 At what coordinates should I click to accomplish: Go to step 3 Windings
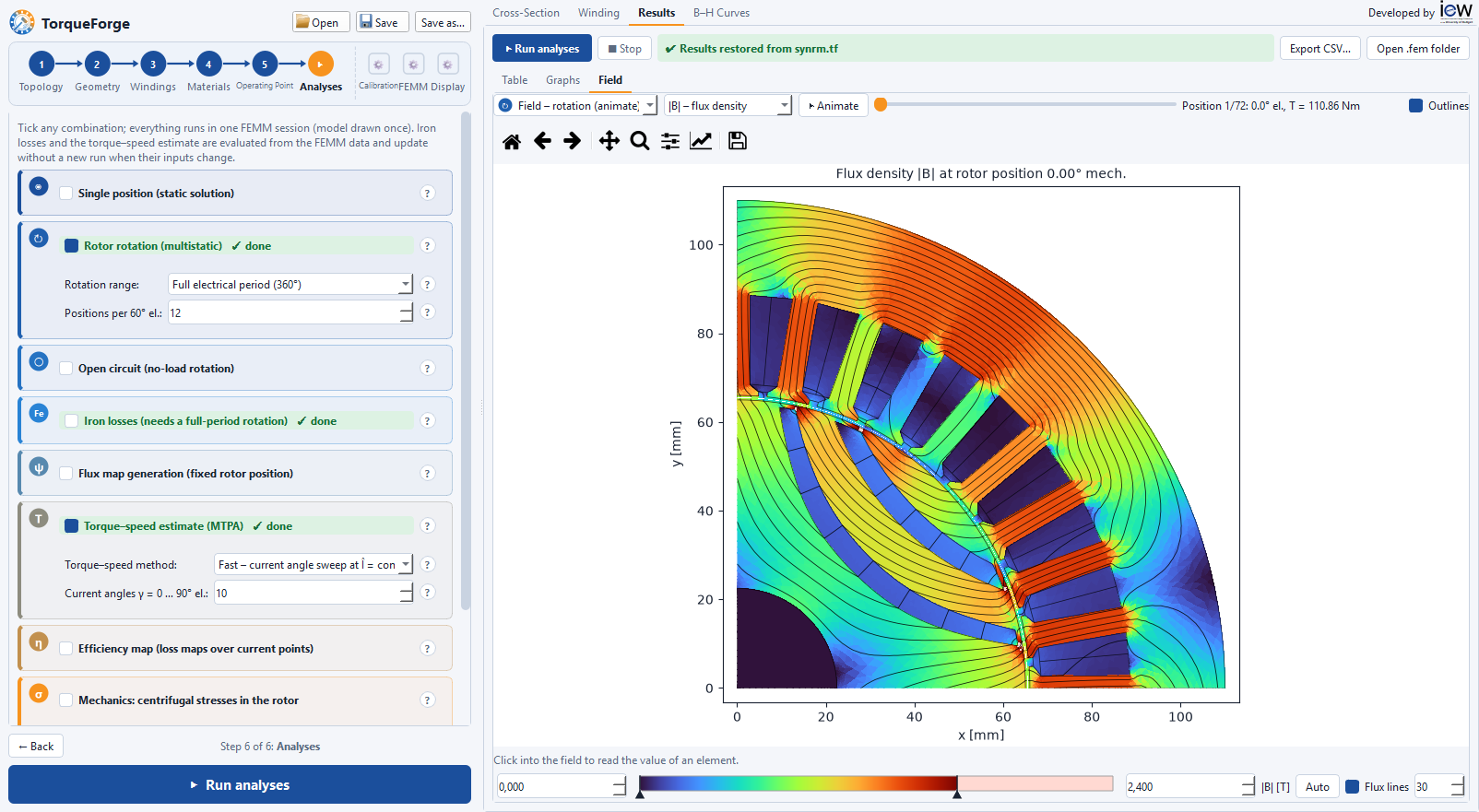pyautogui.click(x=153, y=65)
